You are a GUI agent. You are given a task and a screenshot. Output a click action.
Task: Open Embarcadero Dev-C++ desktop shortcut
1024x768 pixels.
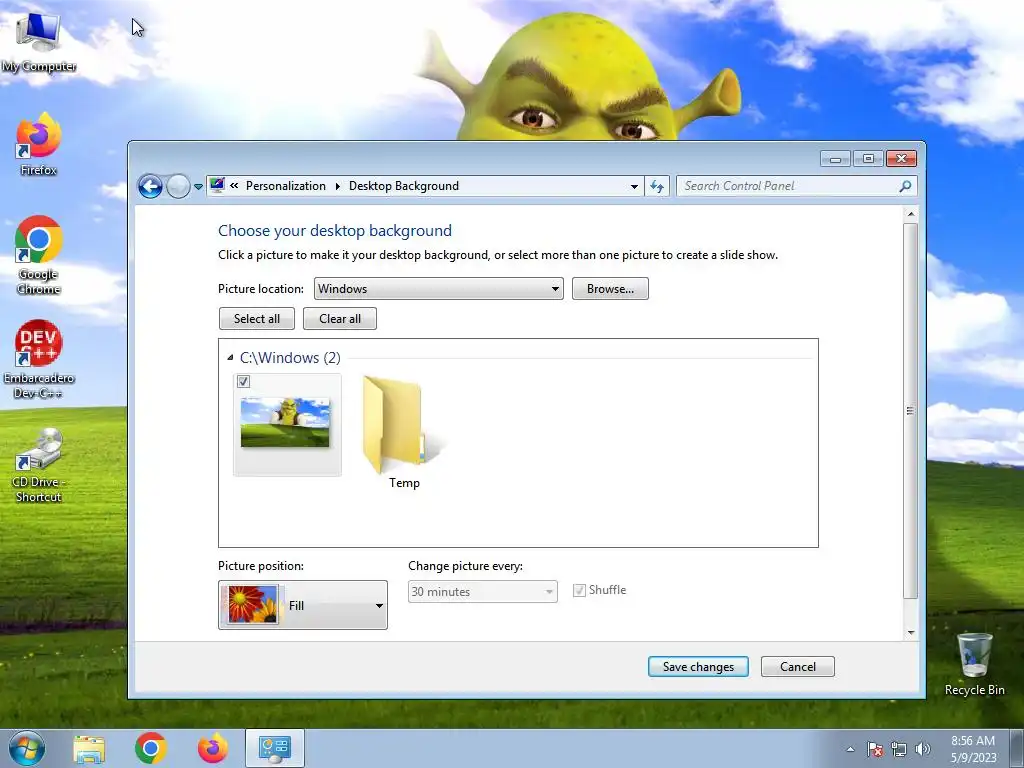click(39, 359)
